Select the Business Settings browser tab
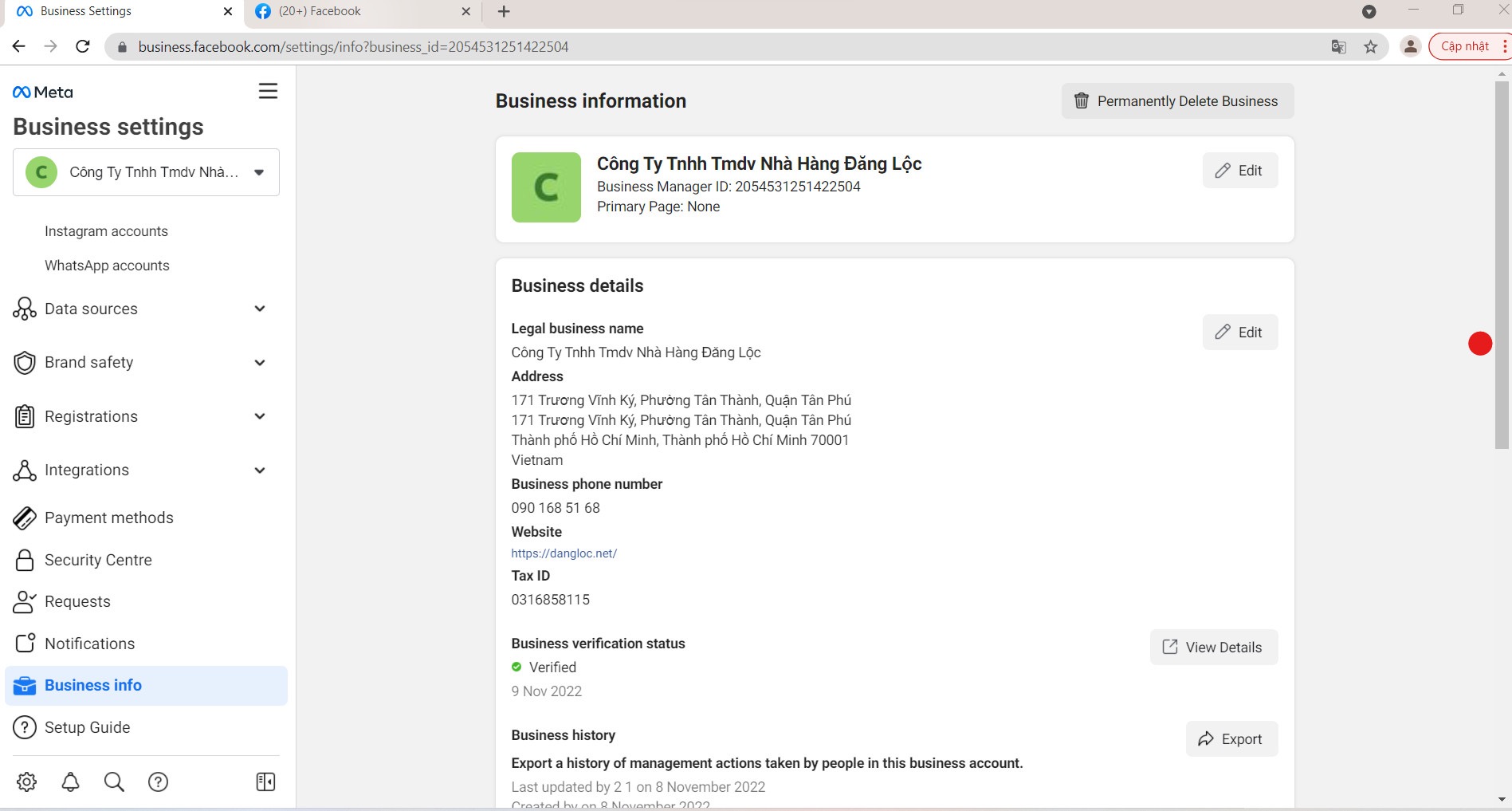The height and width of the screenshot is (811, 1512). click(x=122, y=12)
